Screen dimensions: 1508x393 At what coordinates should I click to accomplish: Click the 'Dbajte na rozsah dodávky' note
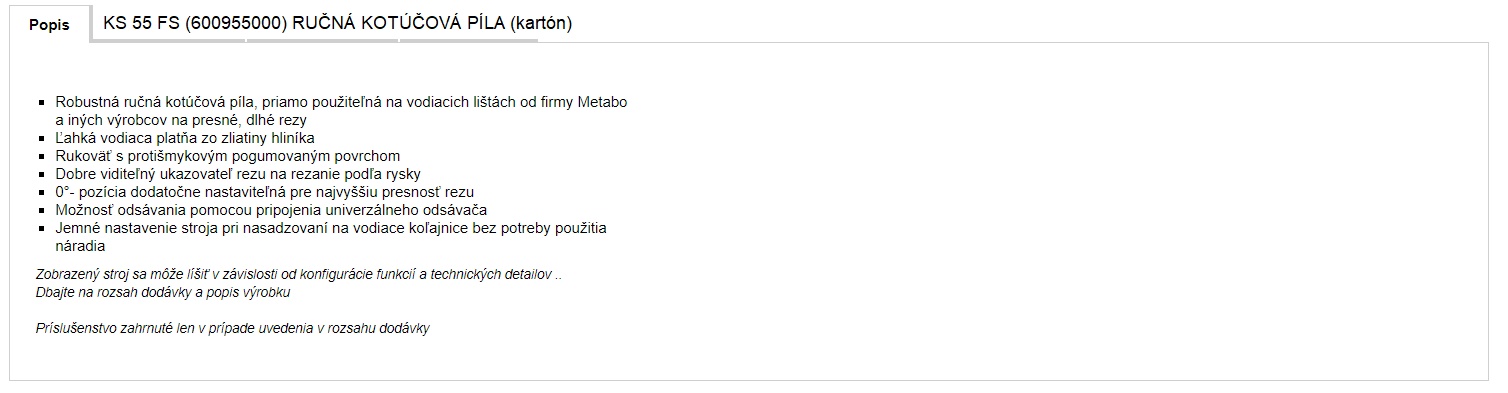pos(163,292)
